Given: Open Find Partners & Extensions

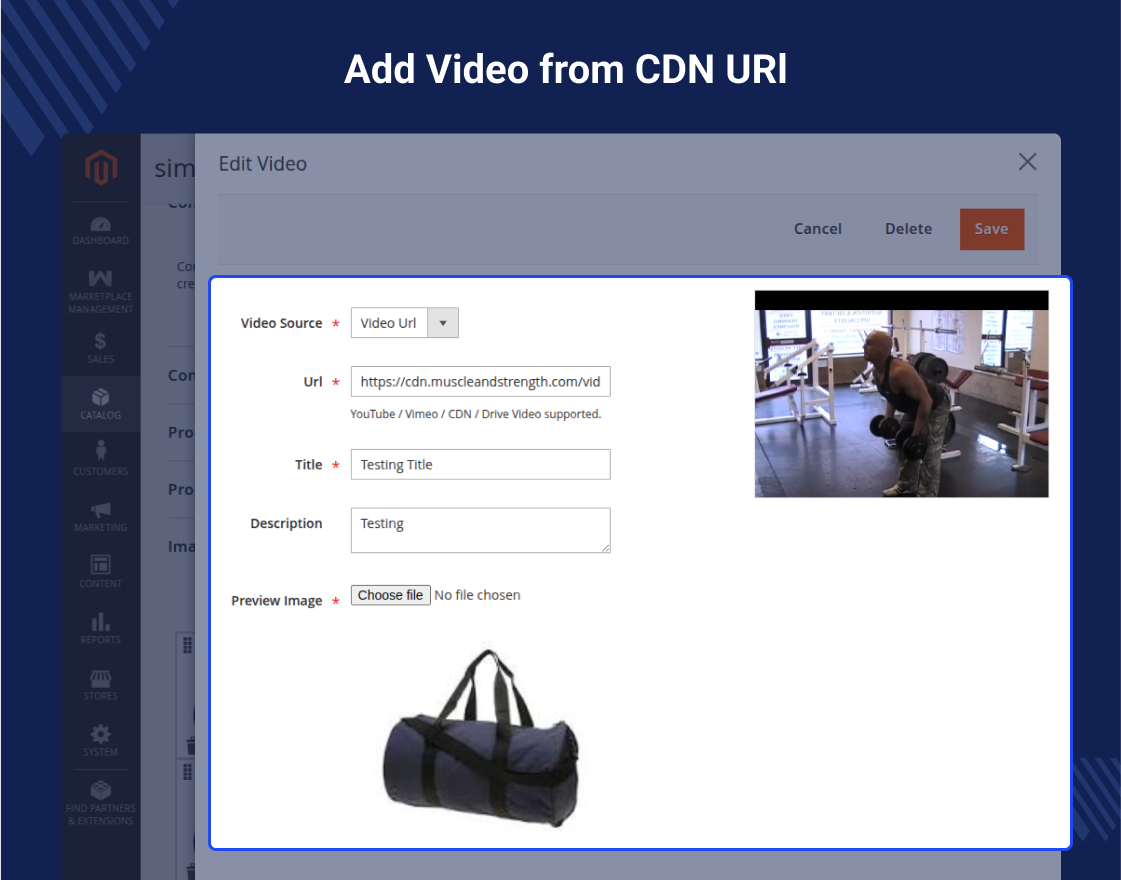Looking at the screenshot, I should (100, 804).
